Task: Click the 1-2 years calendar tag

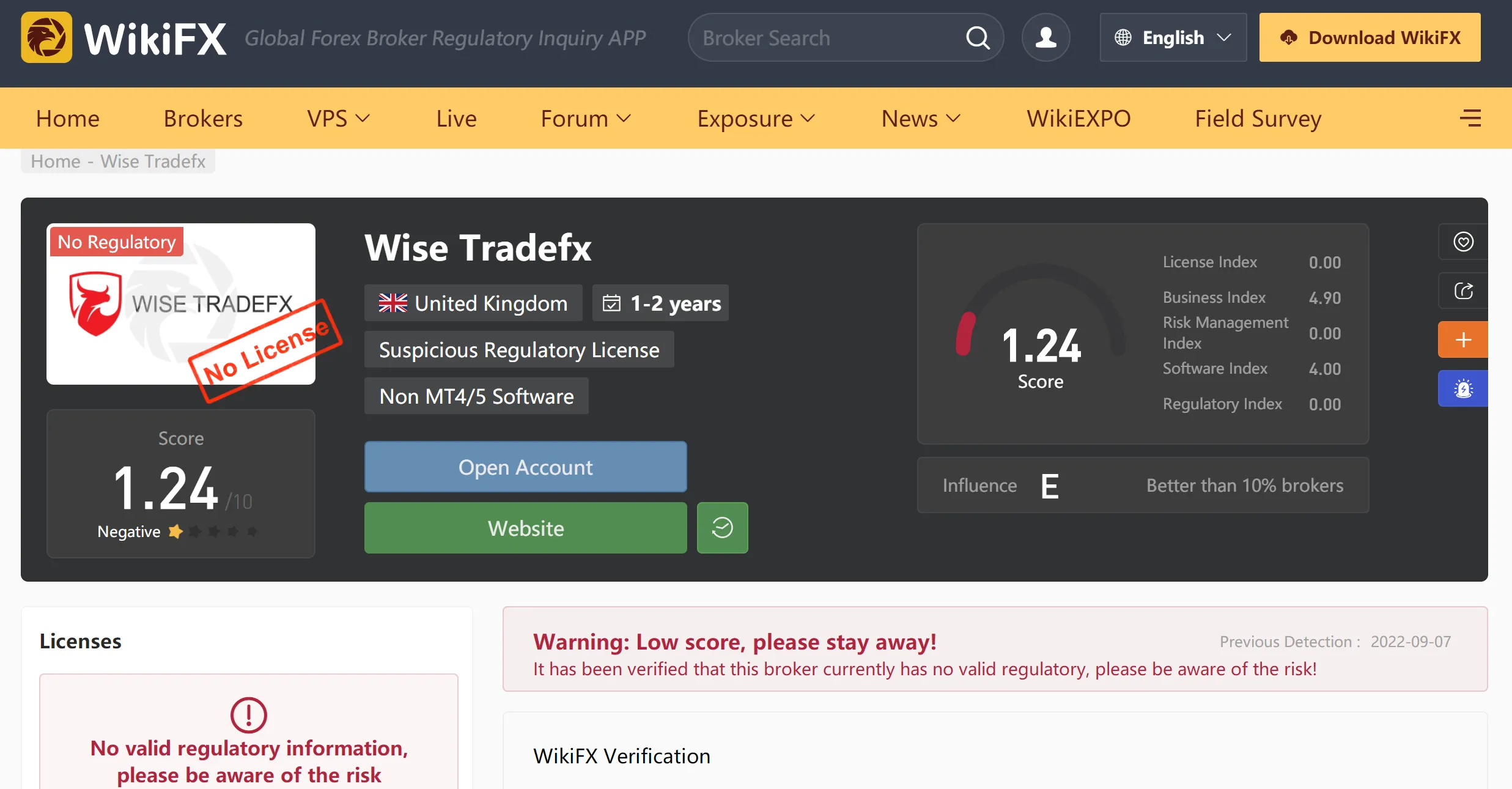Action: pos(660,303)
